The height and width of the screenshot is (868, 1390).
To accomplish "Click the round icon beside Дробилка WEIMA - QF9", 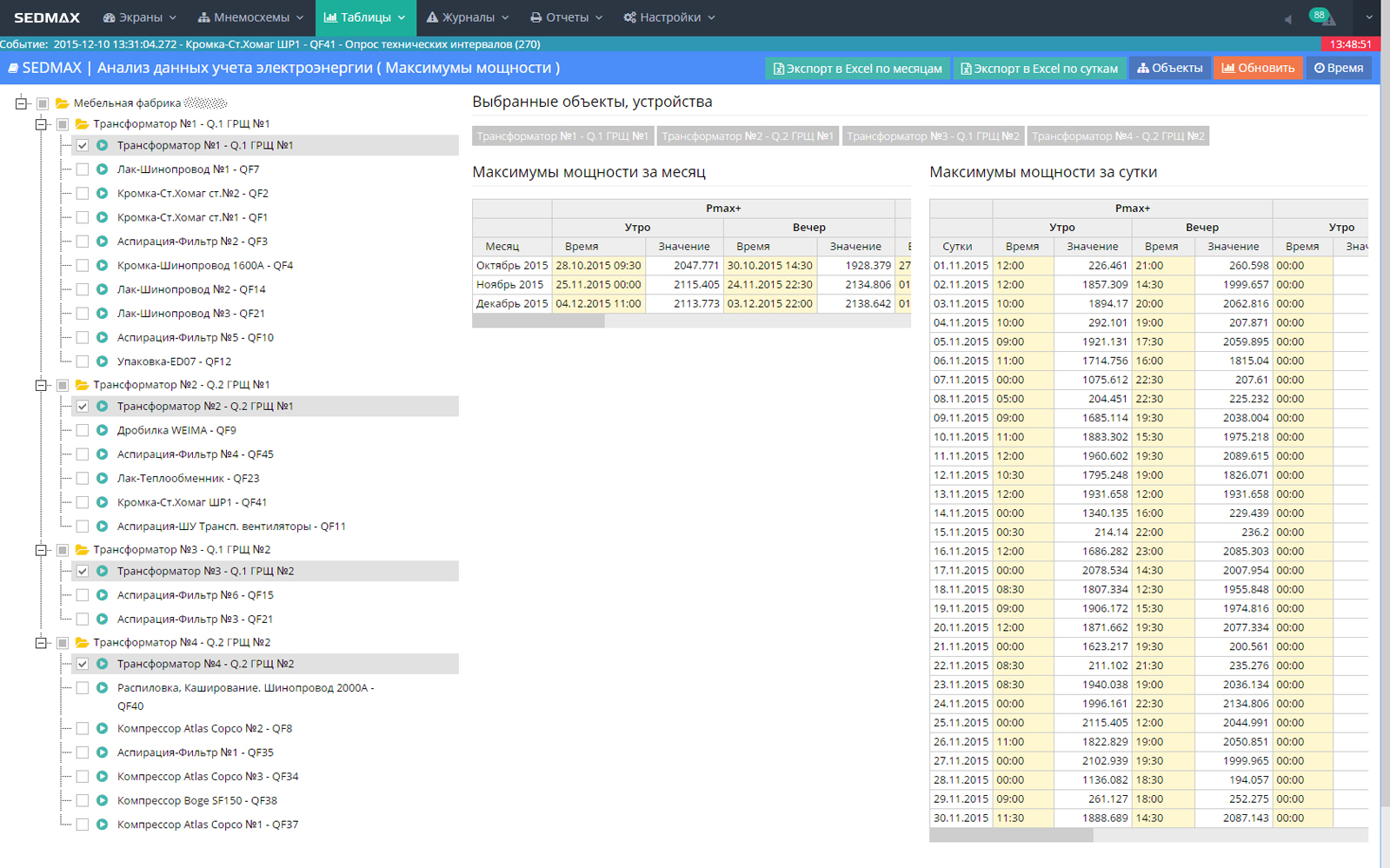I will [x=102, y=430].
